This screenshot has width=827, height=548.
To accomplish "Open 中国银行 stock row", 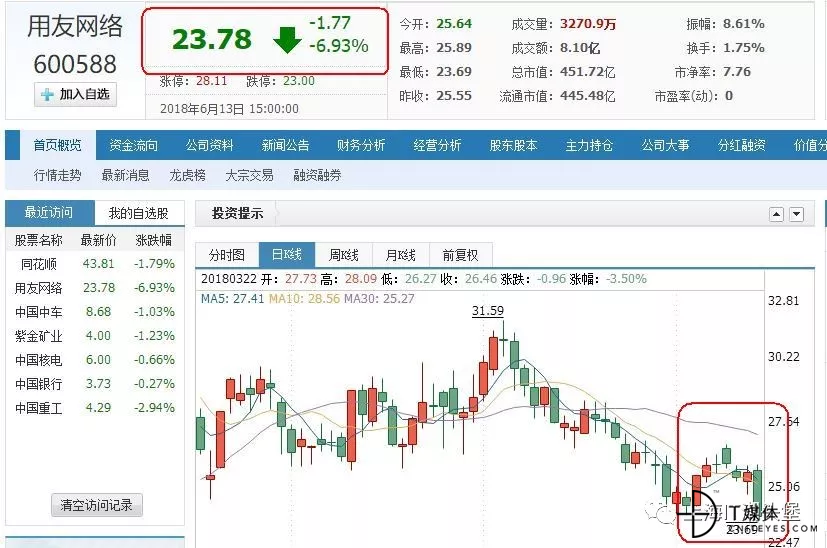I will [95, 384].
